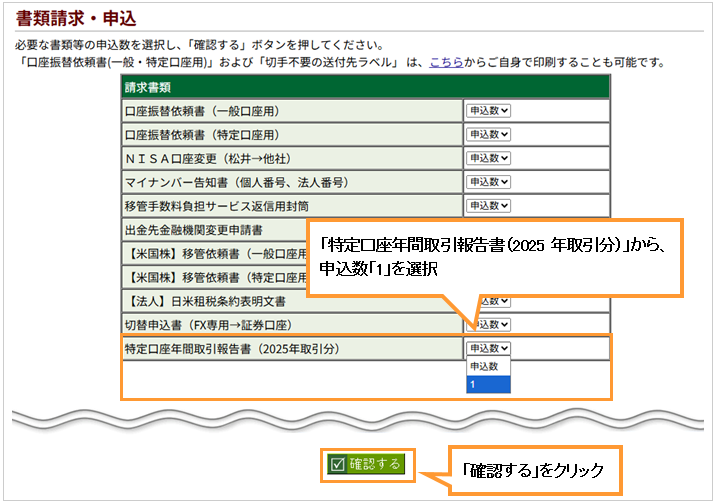Open 申込数 dropdown for 口座振替依頼書（特定口座用）

tap(488, 134)
